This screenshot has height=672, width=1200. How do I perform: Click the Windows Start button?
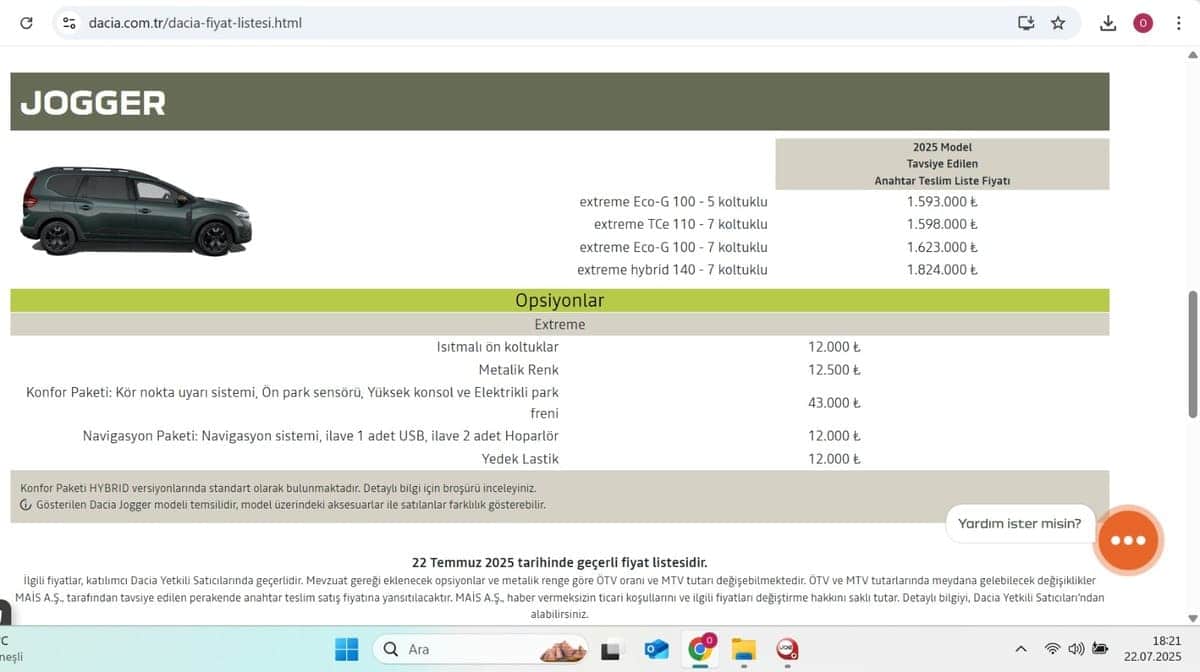346,649
